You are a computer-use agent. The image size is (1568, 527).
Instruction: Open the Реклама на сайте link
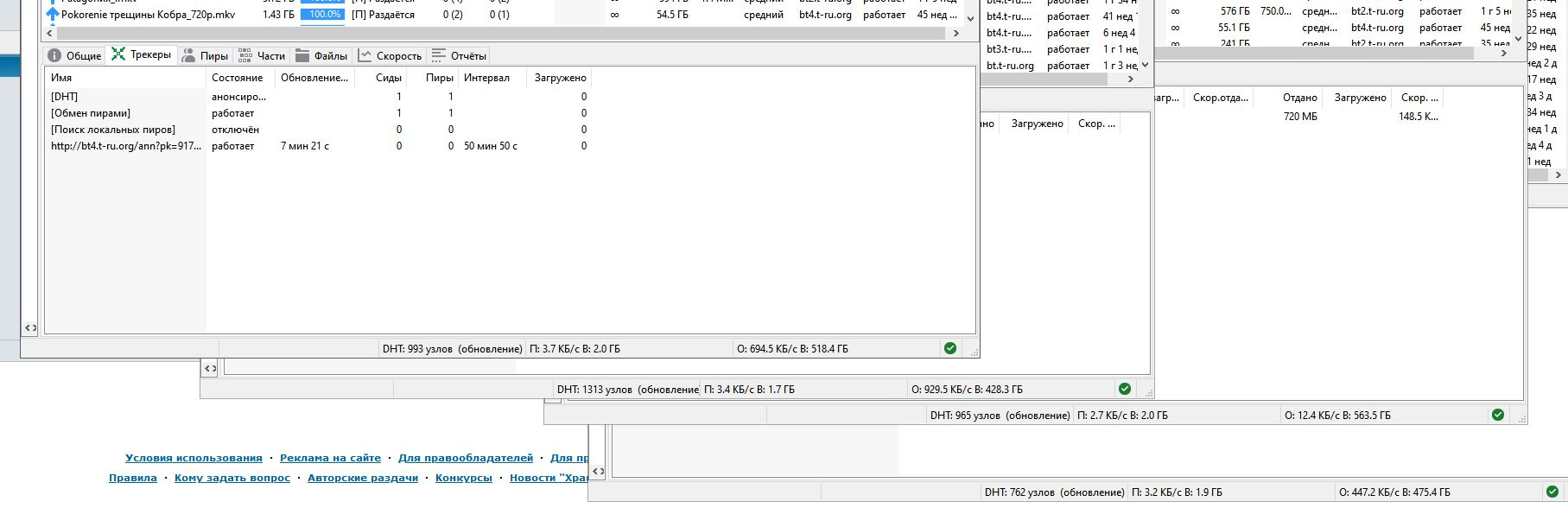click(330, 458)
